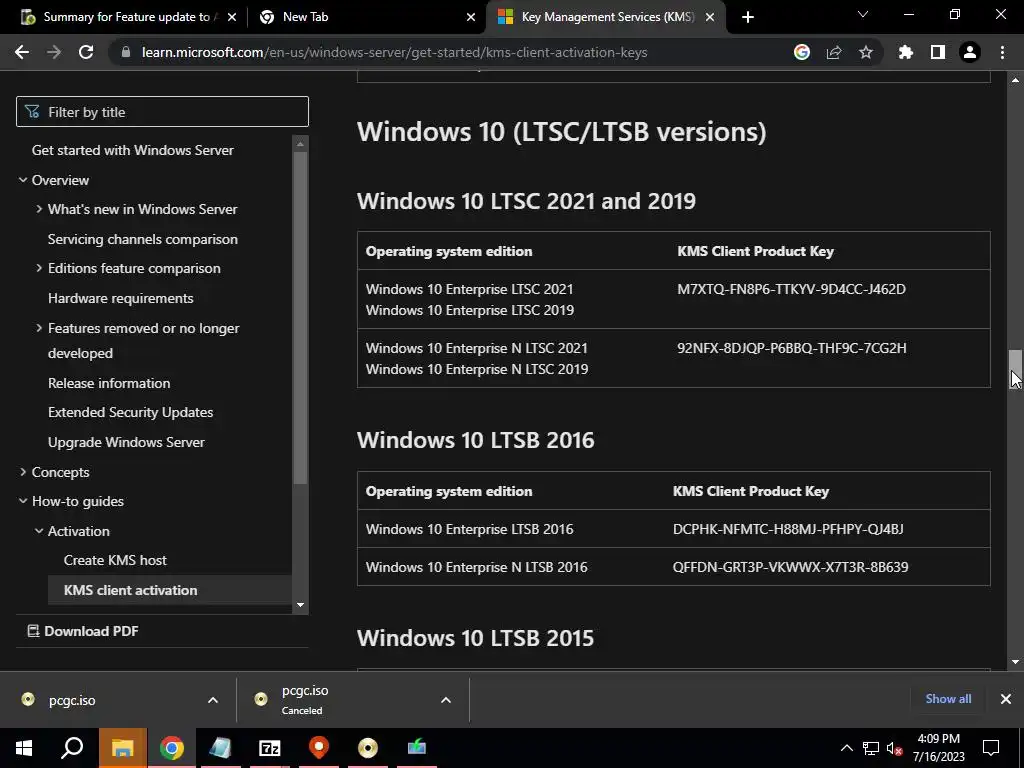The width and height of the screenshot is (1024, 768).
Task: Open Release information page
Action: [109, 383]
